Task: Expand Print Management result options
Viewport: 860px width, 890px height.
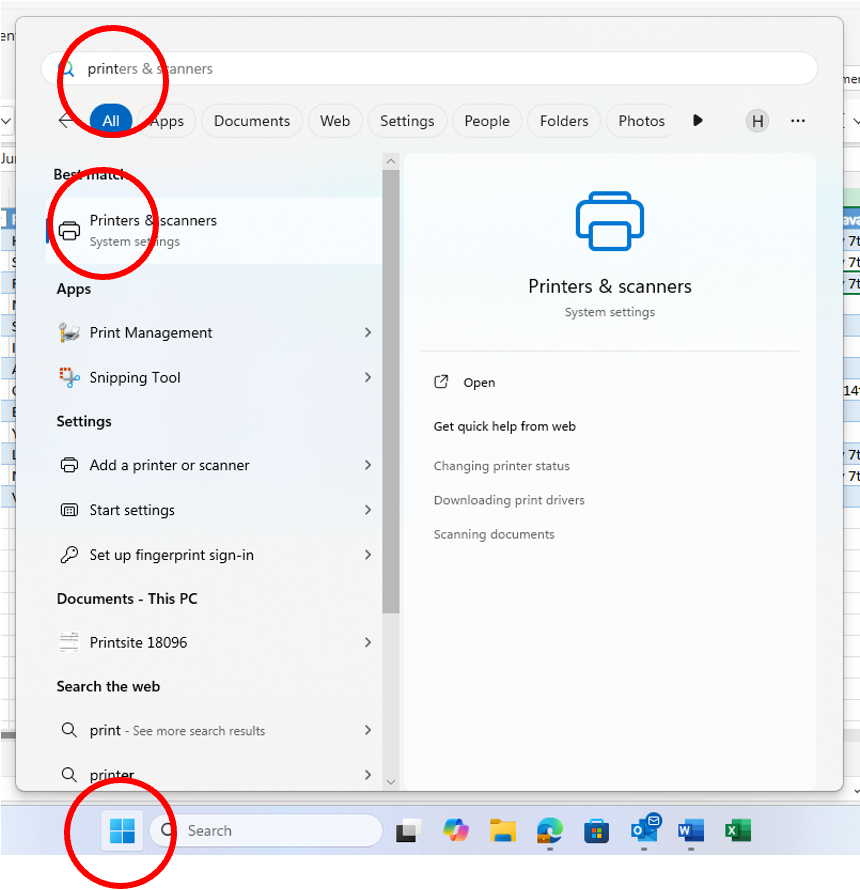Action: [x=368, y=332]
